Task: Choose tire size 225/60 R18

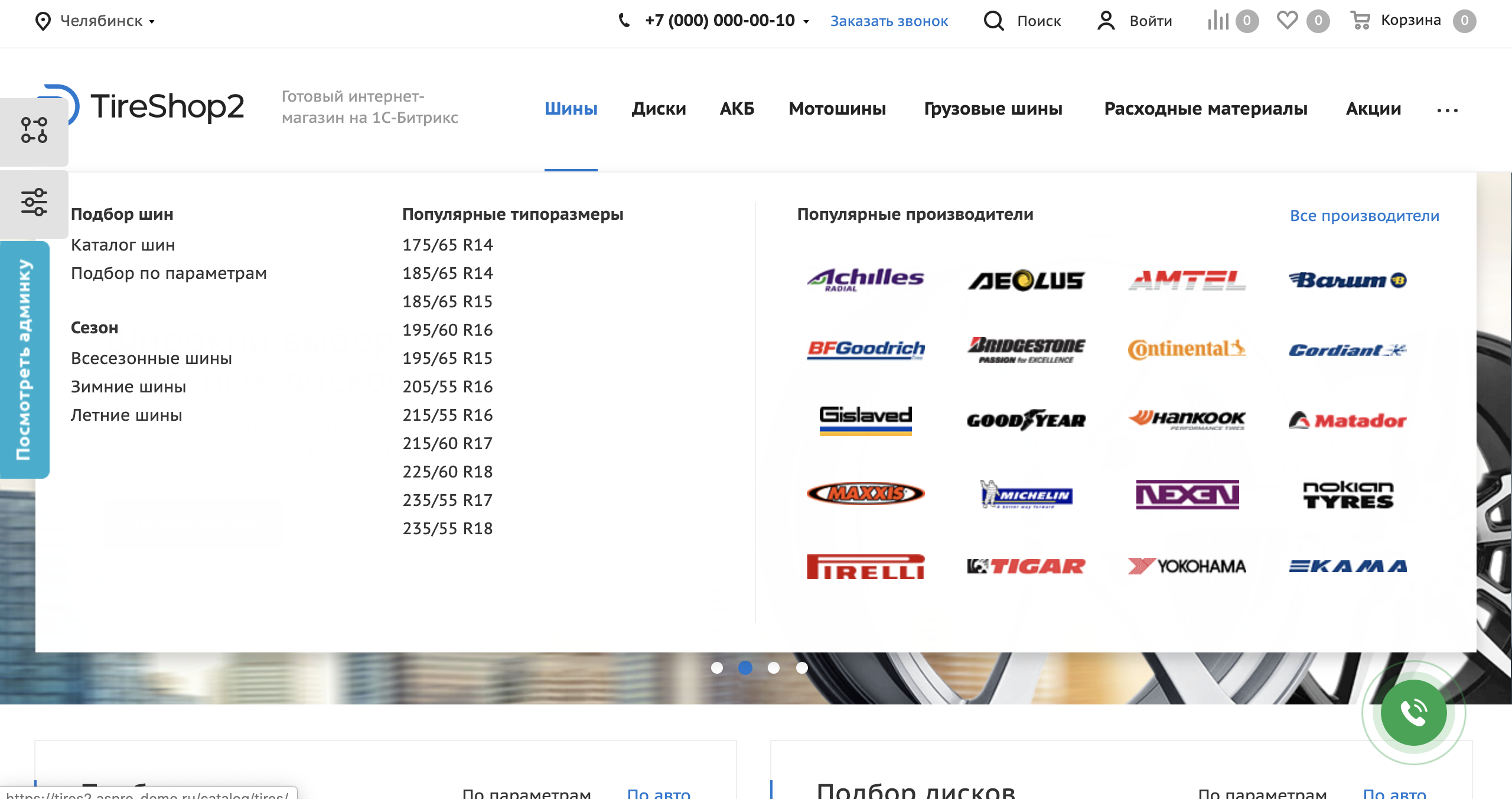Action: [x=448, y=472]
